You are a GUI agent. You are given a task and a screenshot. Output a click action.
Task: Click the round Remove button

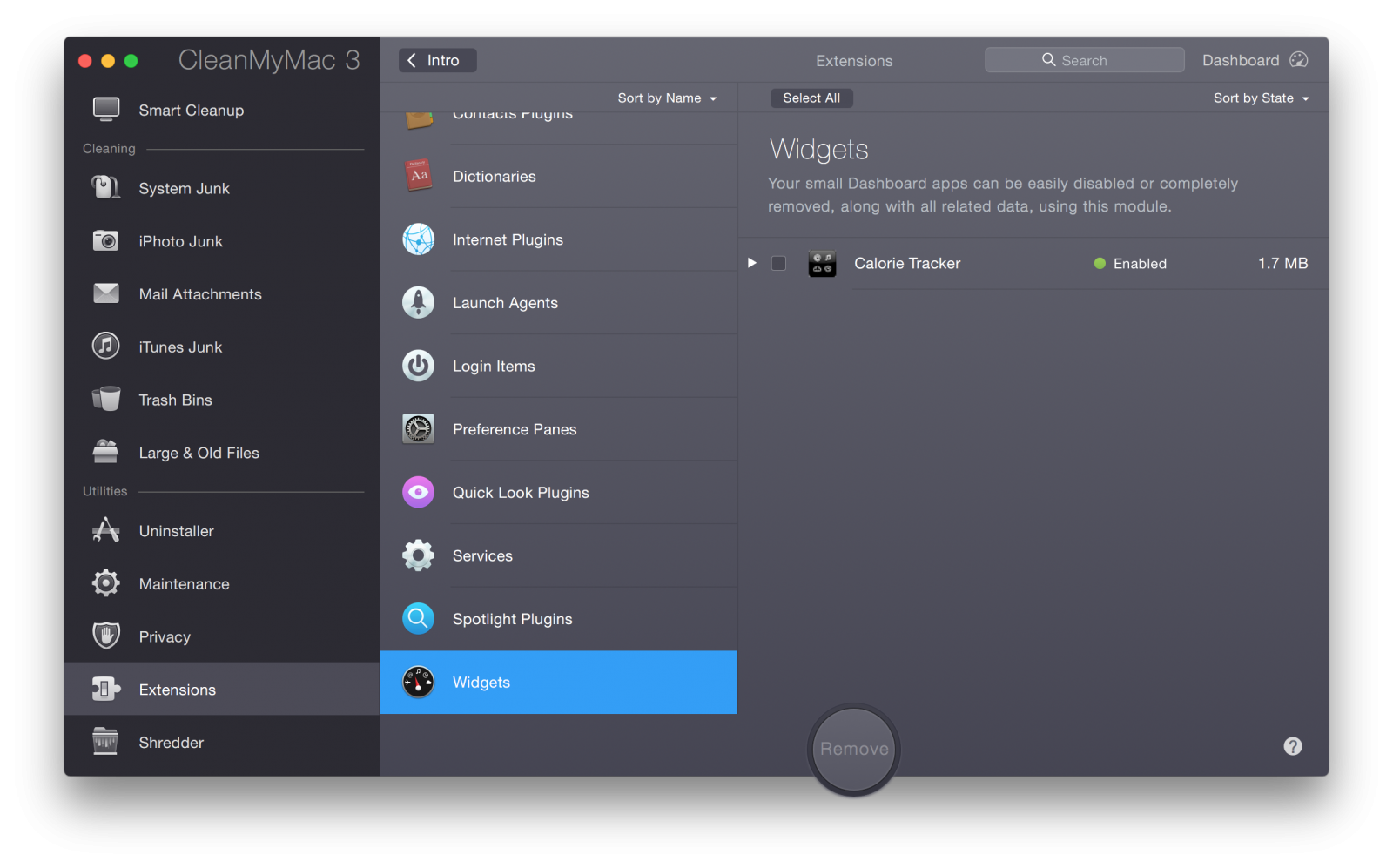click(x=854, y=749)
